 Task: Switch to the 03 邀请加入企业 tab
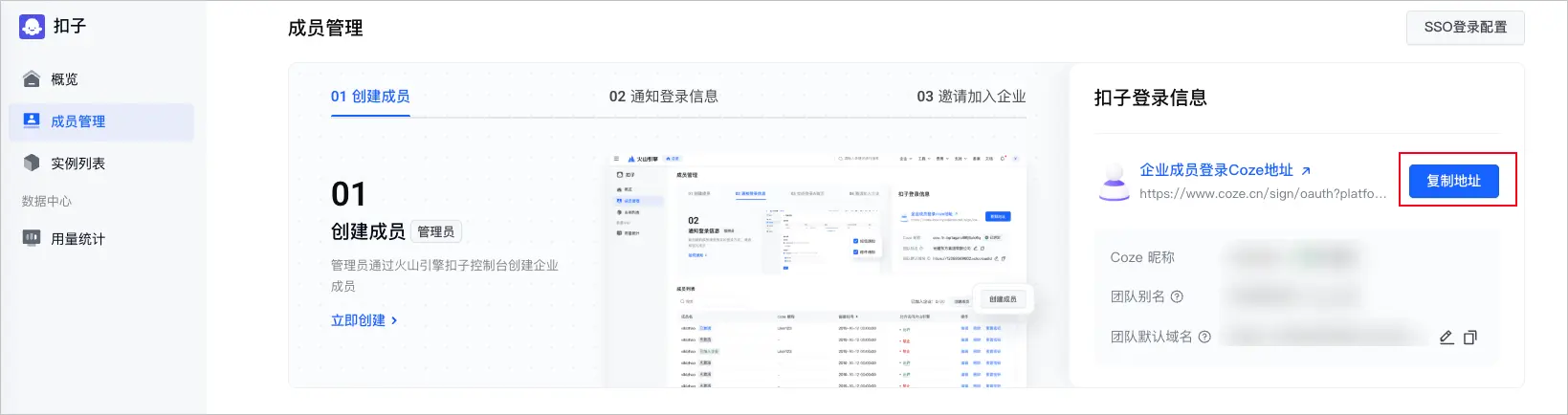pyautogui.click(x=971, y=97)
